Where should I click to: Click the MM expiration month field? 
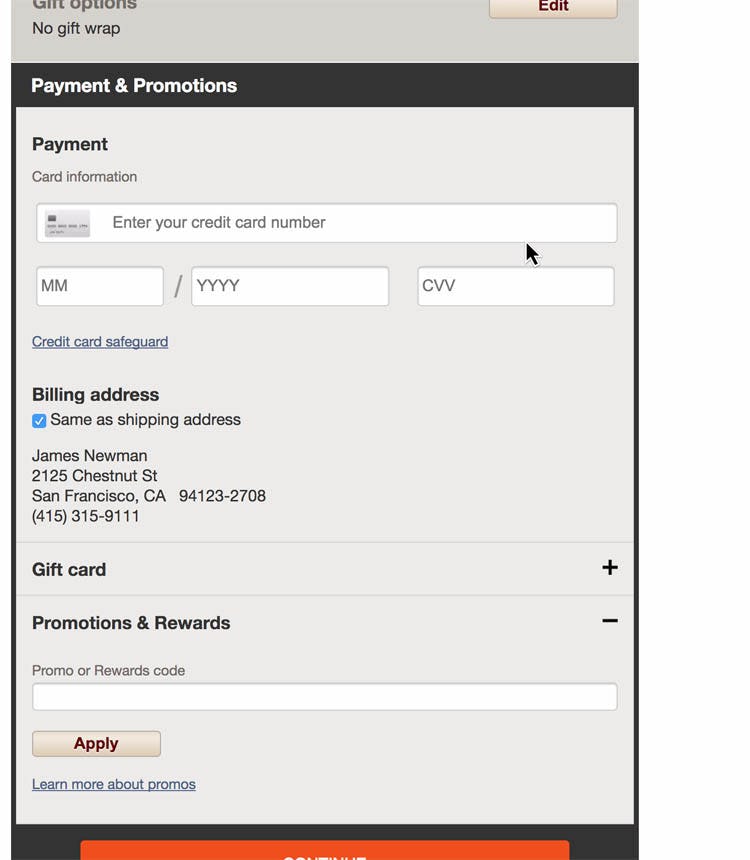(100, 286)
